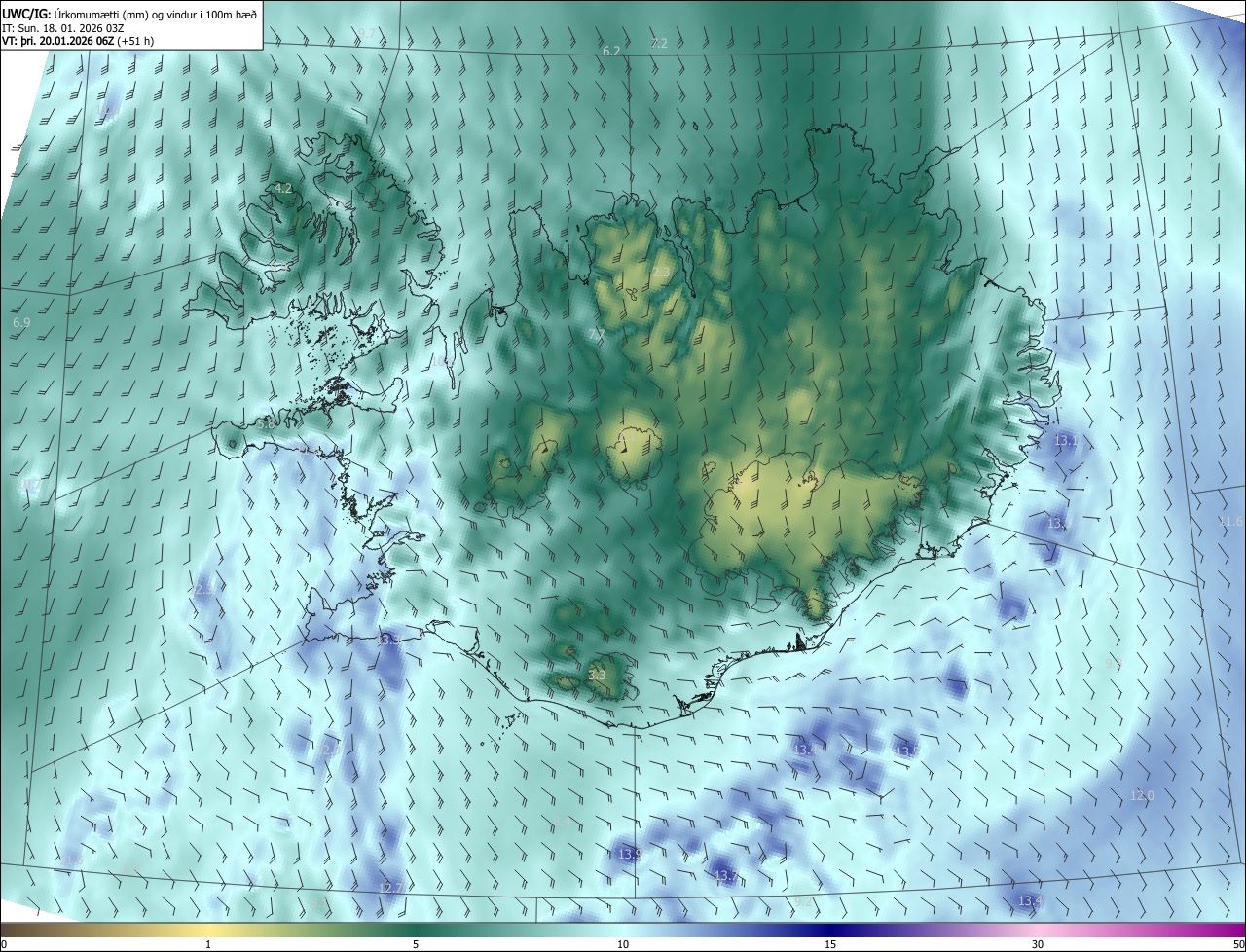Click the 2.3 value over the yellow highlands
This screenshot has width=1246, height=952.
tap(660, 274)
